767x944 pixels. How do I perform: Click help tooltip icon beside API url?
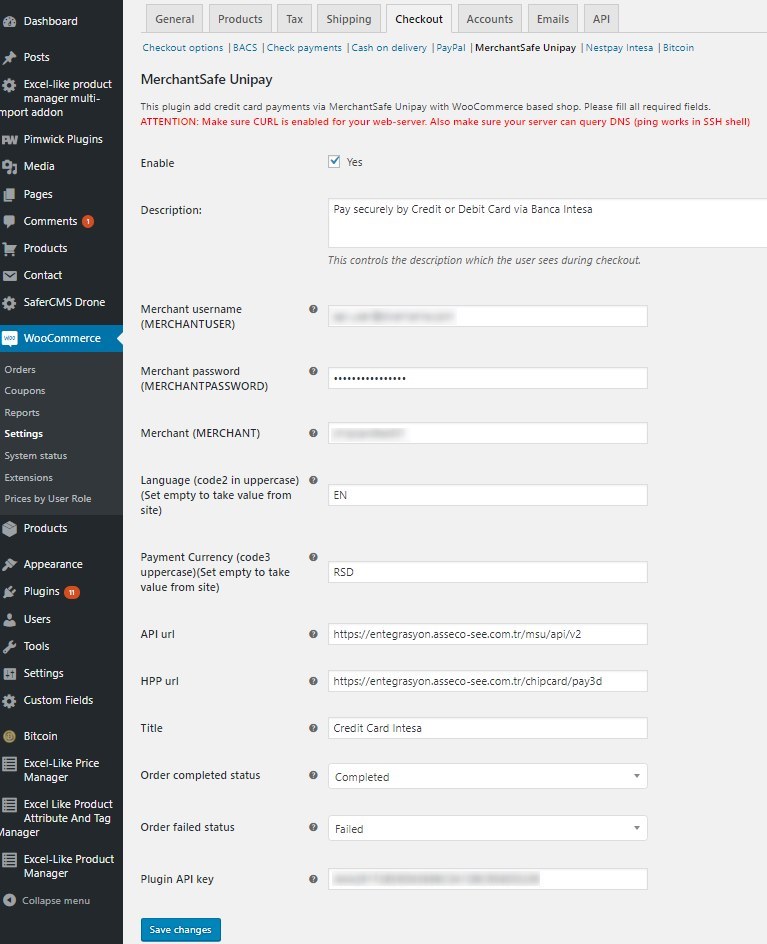[x=313, y=634]
